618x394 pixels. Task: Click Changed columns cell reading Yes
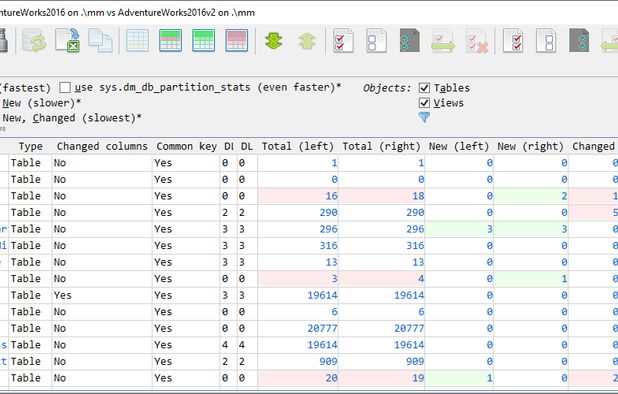click(x=102, y=295)
